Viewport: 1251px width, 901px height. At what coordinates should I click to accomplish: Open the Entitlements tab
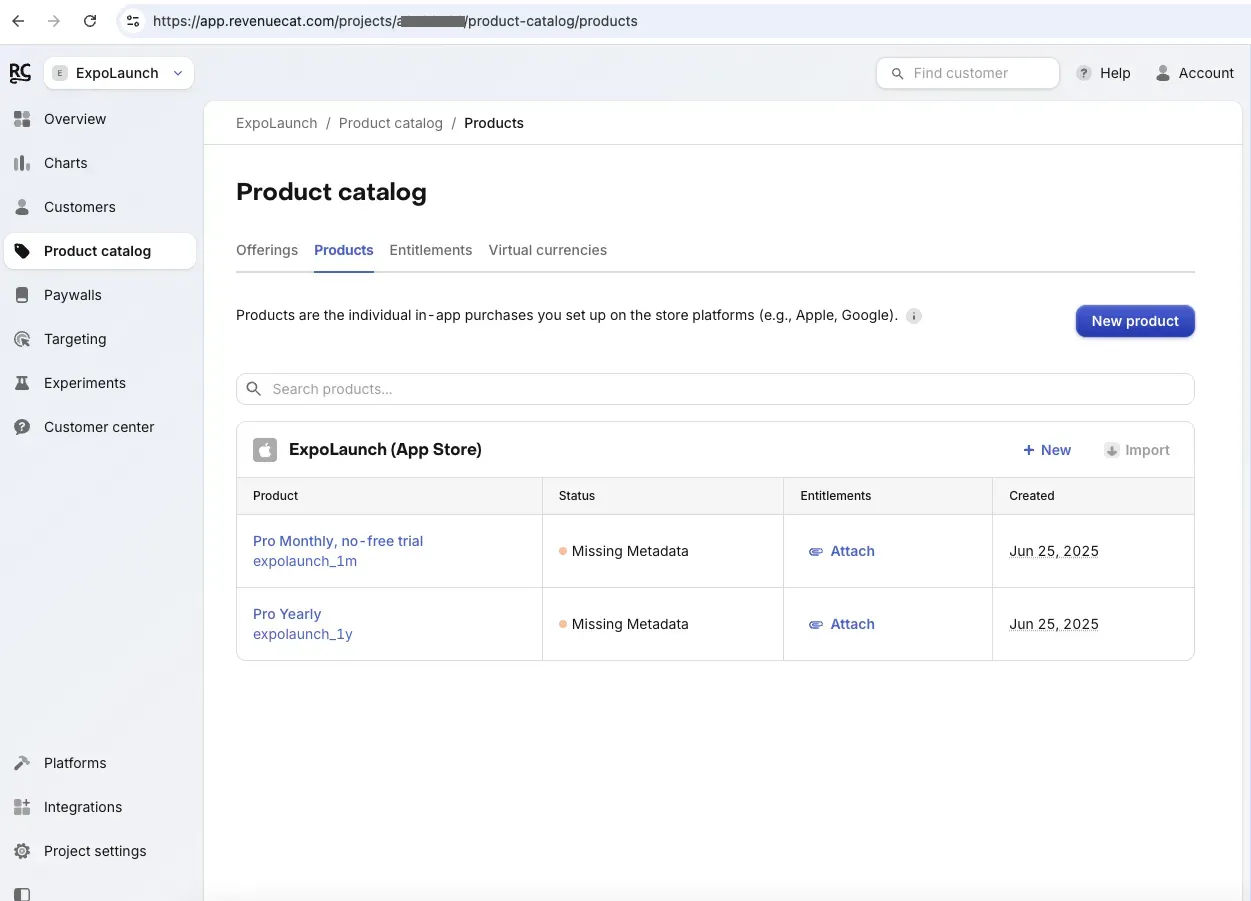point(431,250)
